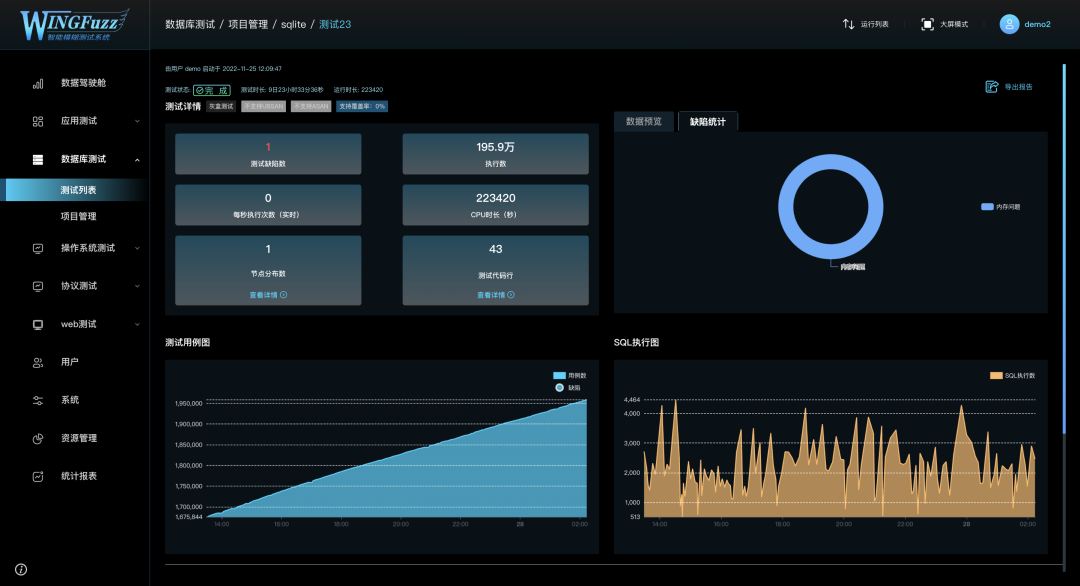Click the web测试 screen icon
The image size is (1080, 586).
(38, 324)
